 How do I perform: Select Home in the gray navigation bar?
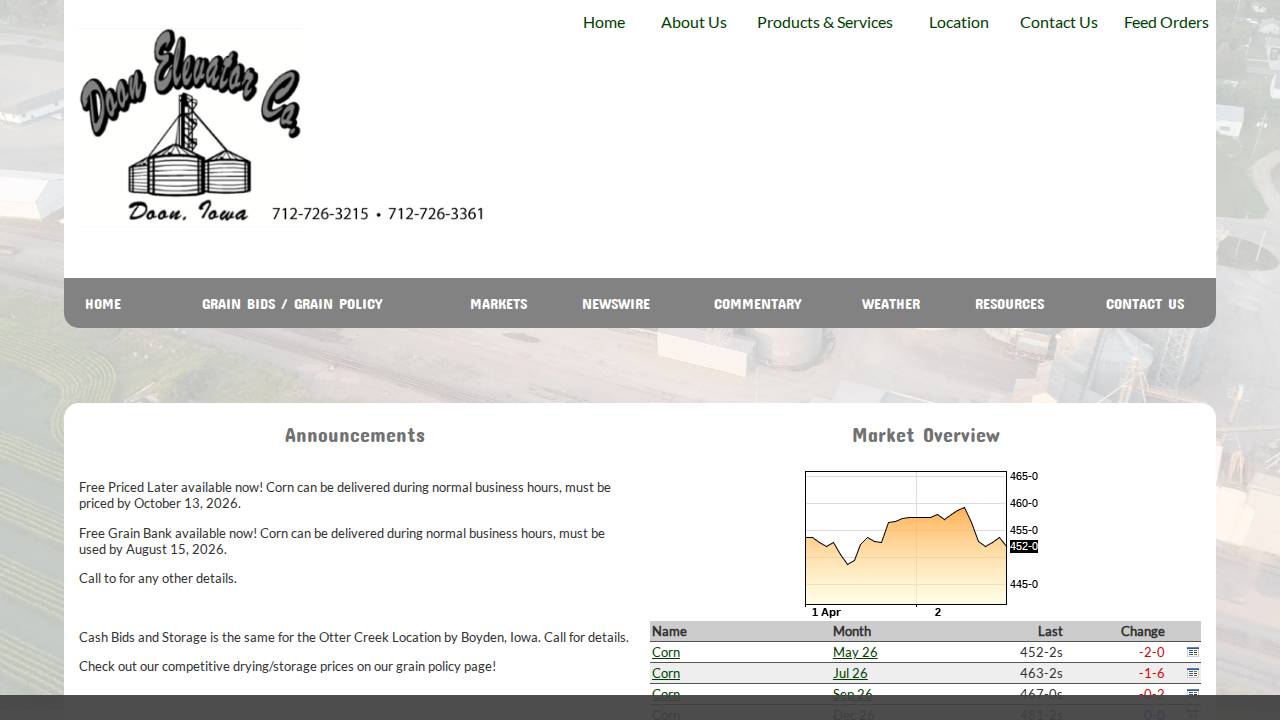click(103, 304)
